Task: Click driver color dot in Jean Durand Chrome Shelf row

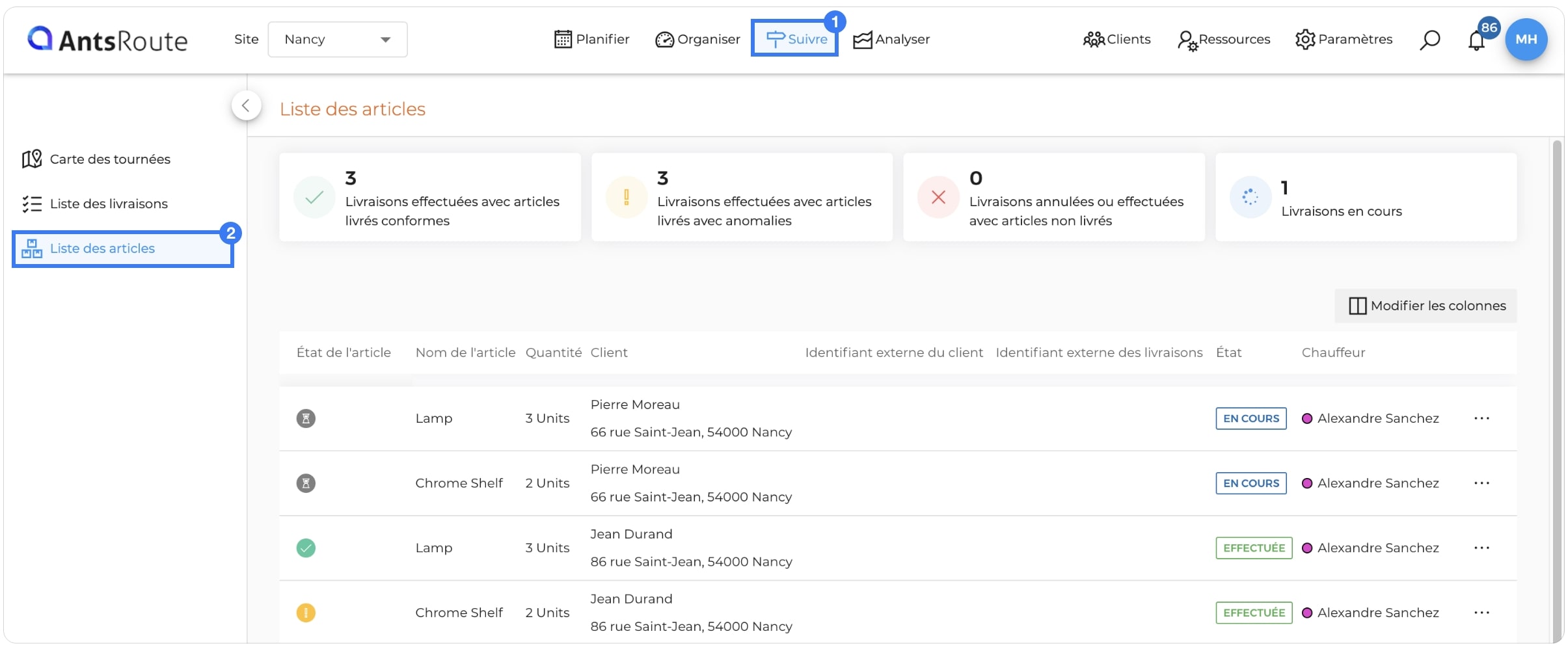Action: [x=1307, y=613]
